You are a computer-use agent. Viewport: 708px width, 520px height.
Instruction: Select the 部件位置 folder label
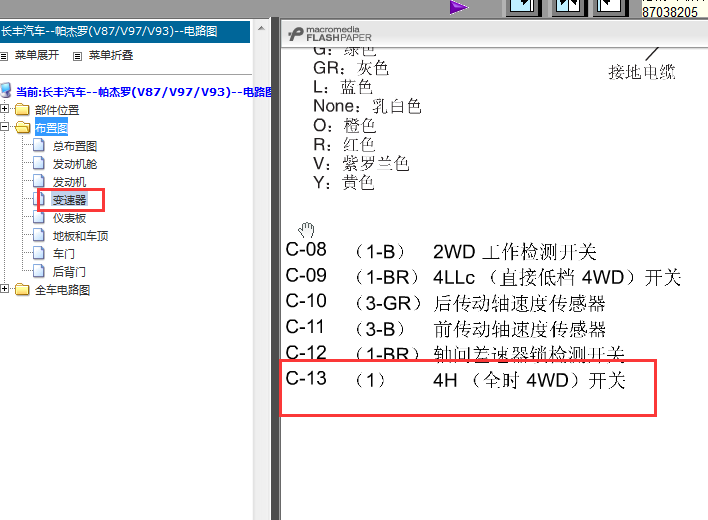click(57, 110)
